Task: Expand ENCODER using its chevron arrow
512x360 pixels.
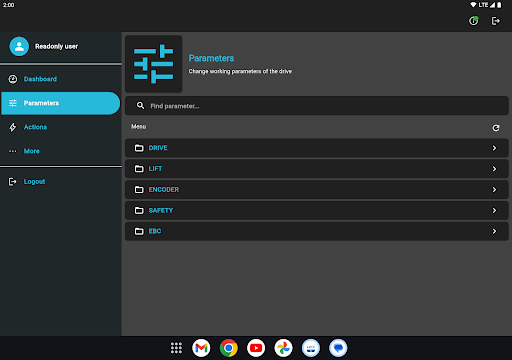Action: click(x=494, y=190)
